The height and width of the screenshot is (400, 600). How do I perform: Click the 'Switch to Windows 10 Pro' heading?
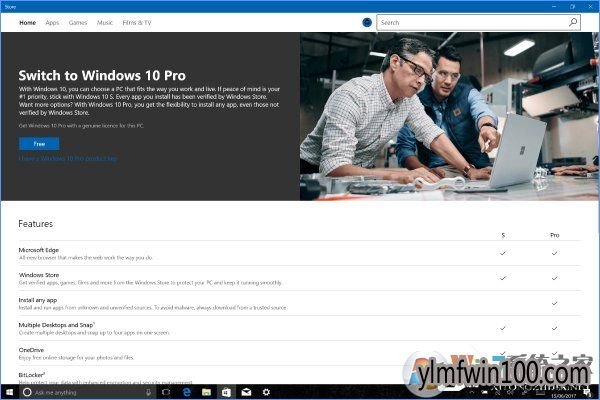coord(102,75)
